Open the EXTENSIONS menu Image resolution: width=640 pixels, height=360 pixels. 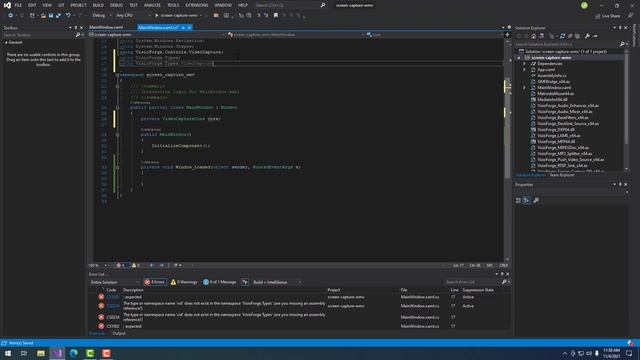click(197, 5)
